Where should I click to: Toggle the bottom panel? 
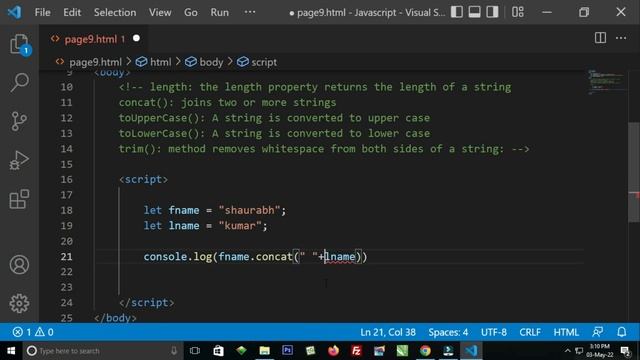pyautogui.click(x=474, y=12)
